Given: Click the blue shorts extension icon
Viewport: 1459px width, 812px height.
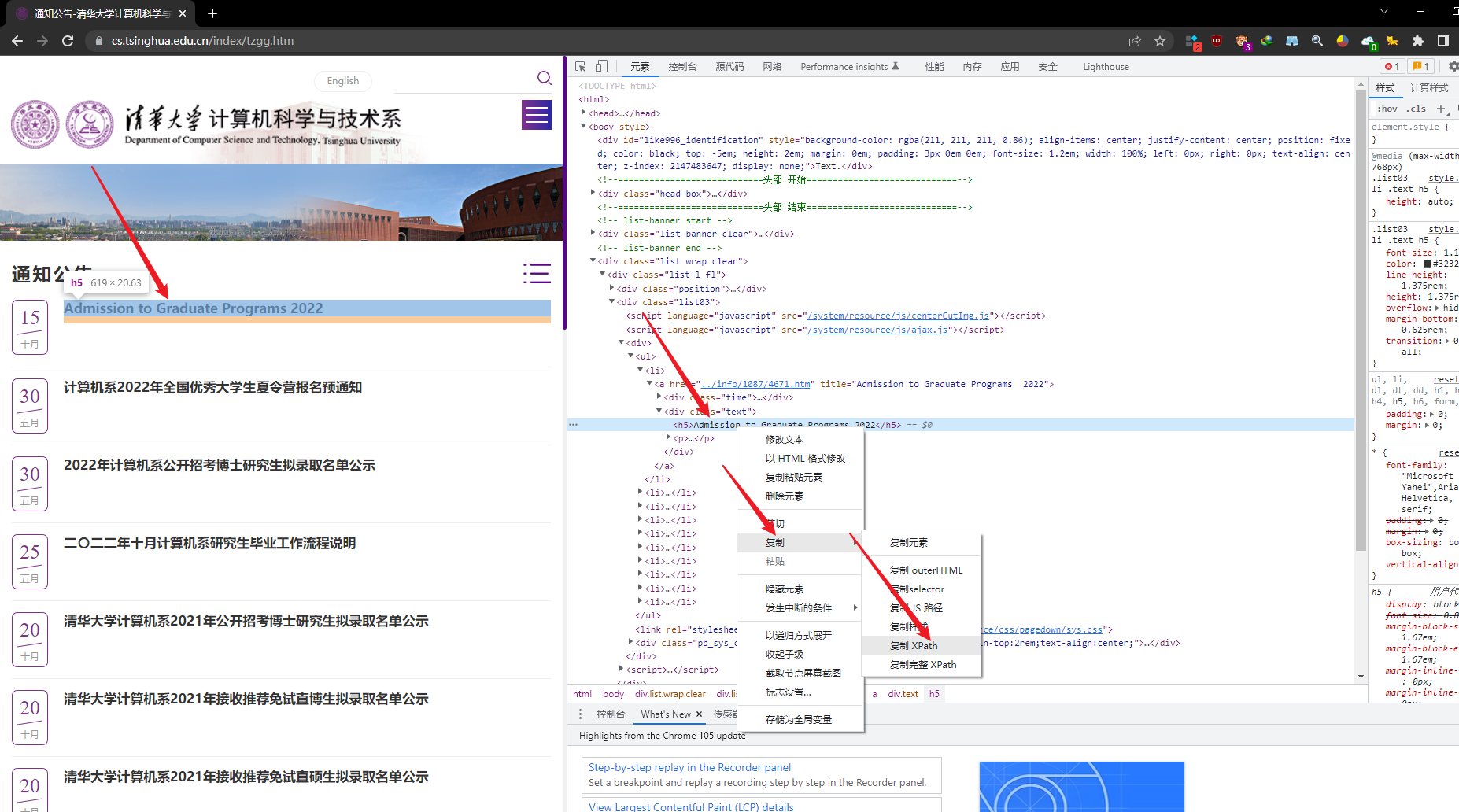Looking at the screenshot, I should (x=1292, y=41).
